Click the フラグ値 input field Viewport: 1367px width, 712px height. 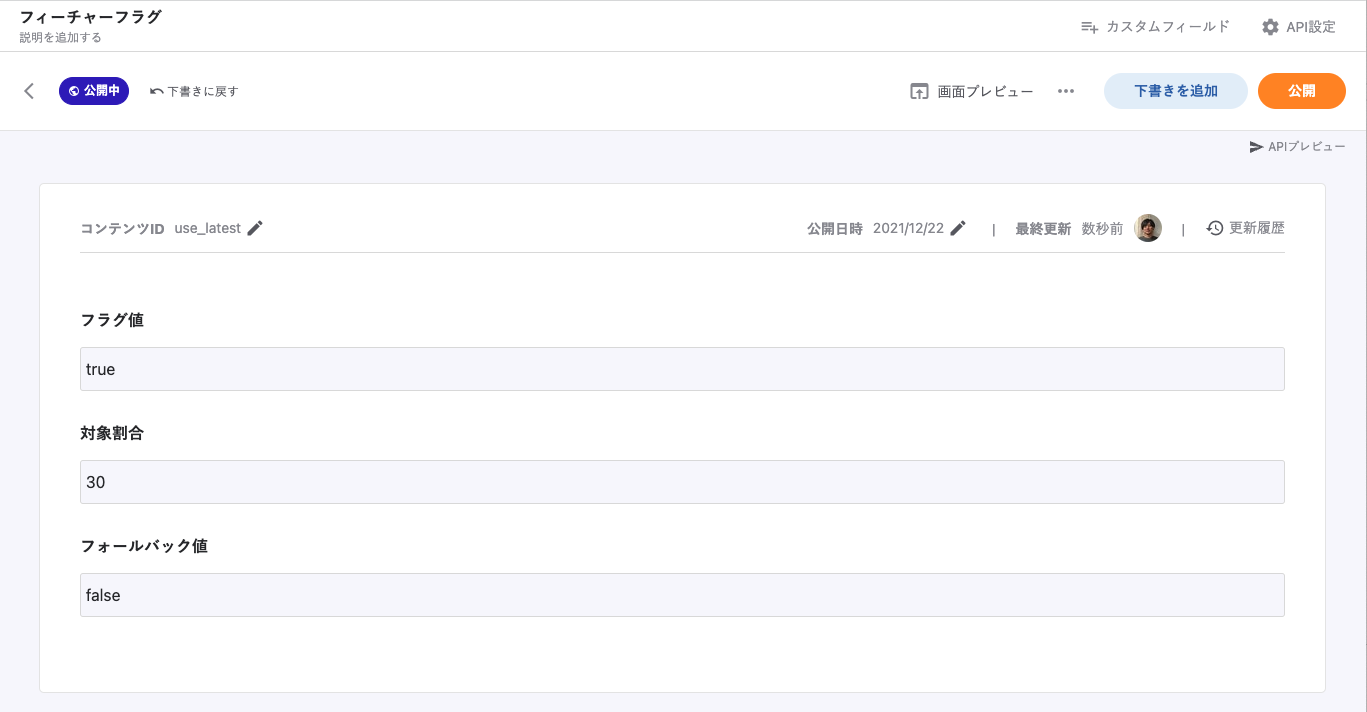pos(682,369)
